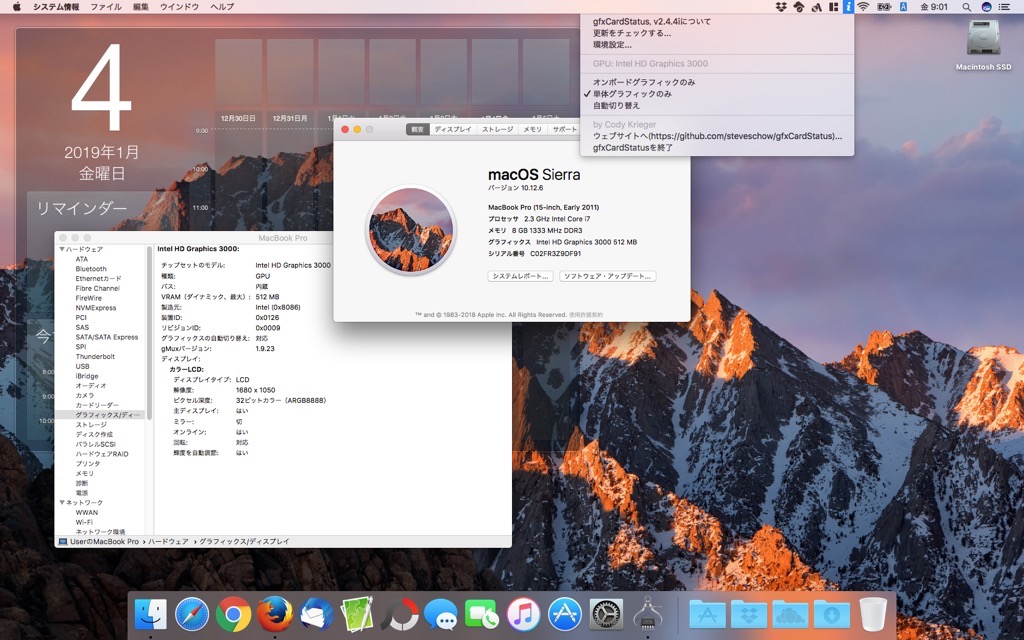
Task: Open the Wi-Fi status menu
Action: (x=863, y=7)
